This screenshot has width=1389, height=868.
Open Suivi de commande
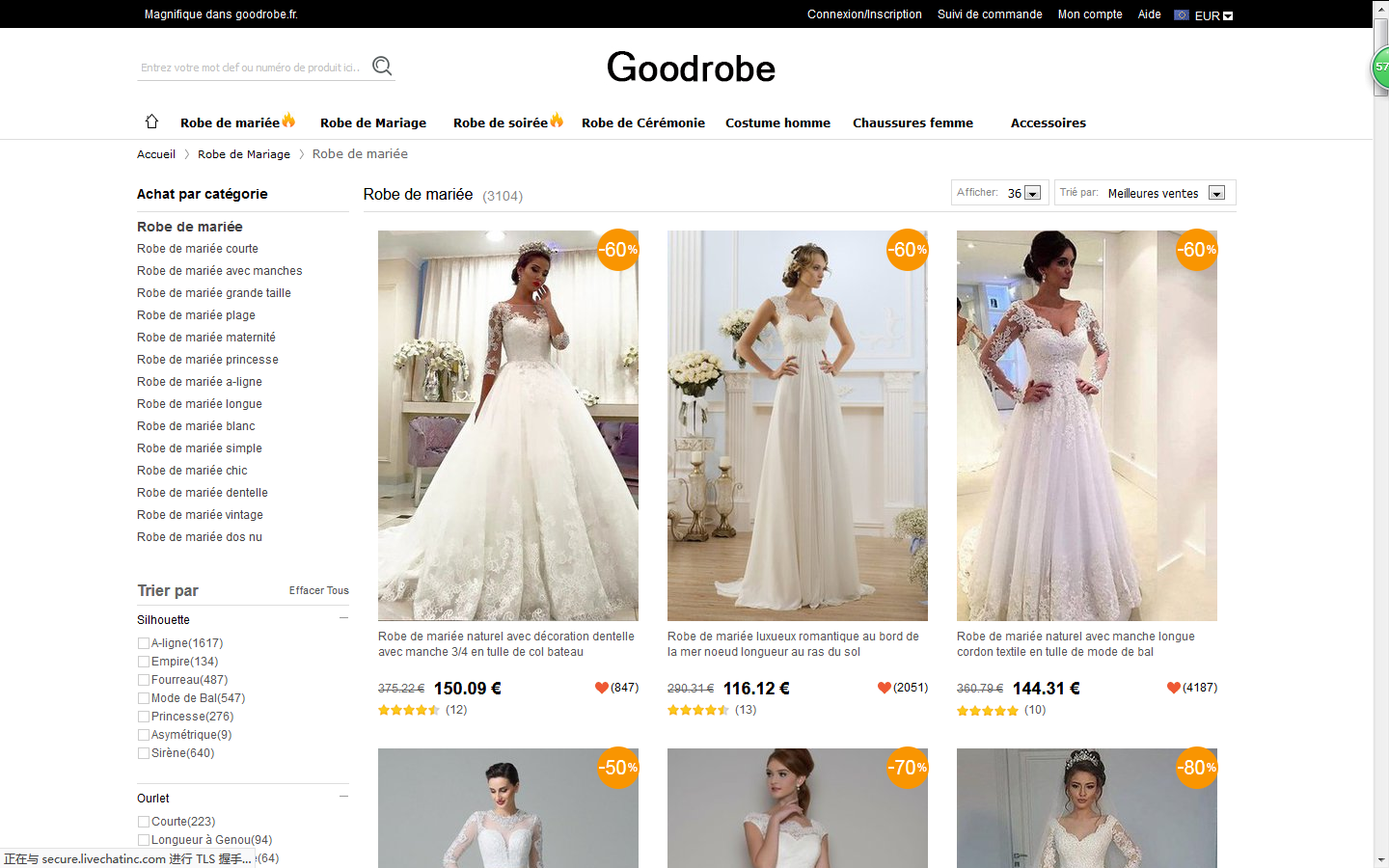(x=990, y=14)
